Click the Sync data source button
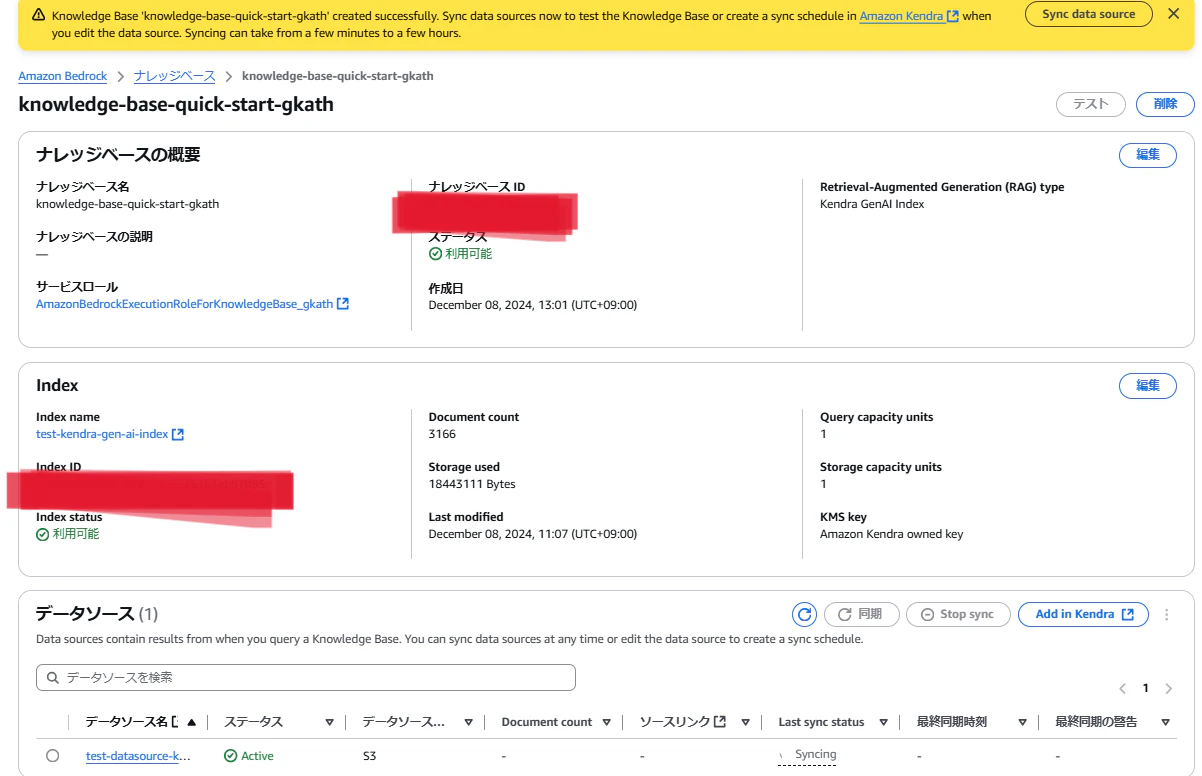 (1089, 14)
